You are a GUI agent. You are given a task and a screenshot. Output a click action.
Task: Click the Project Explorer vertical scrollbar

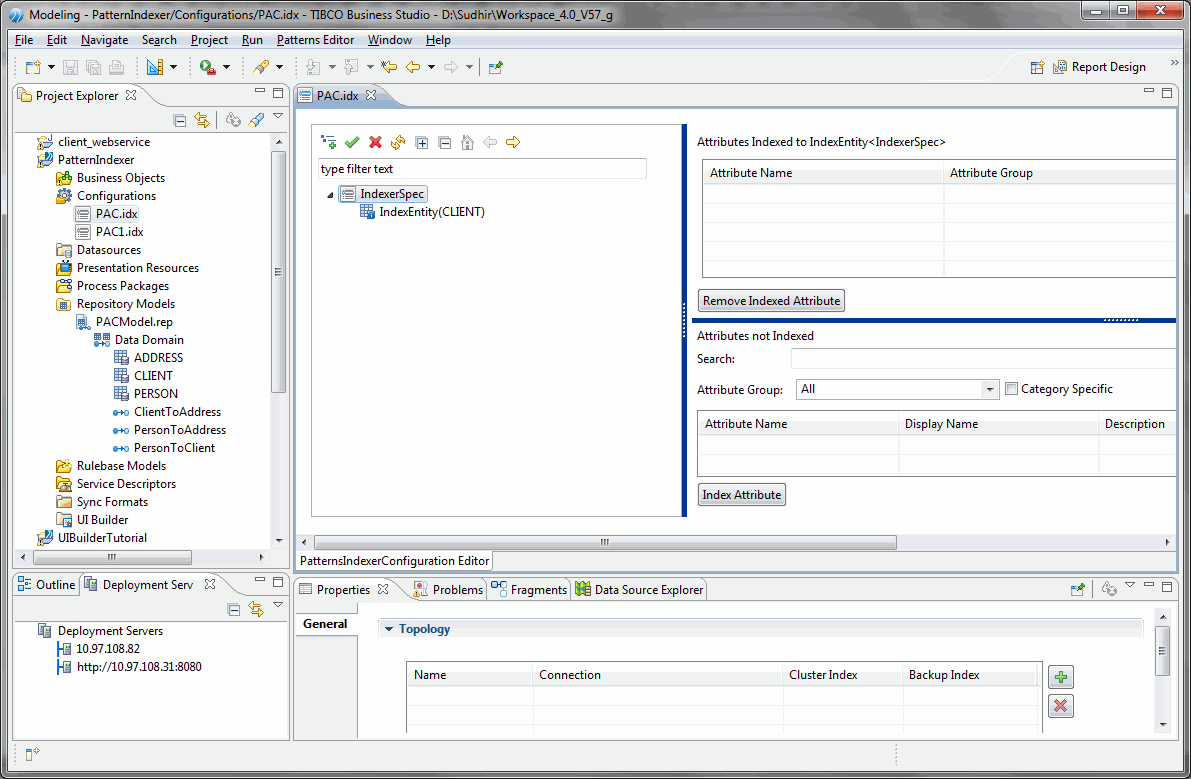[x=279, y=271]
